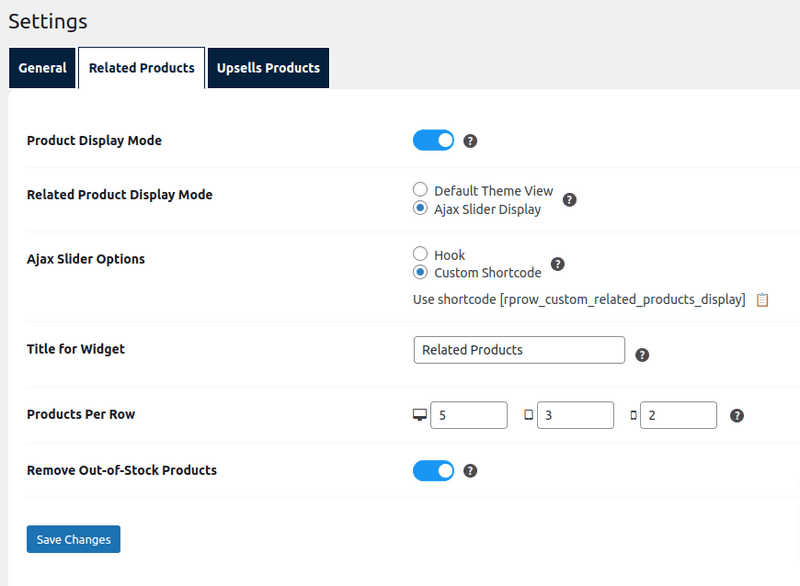Choose the Hook radio option
This screenshot has width=800, height=586.
pos(421,255)
